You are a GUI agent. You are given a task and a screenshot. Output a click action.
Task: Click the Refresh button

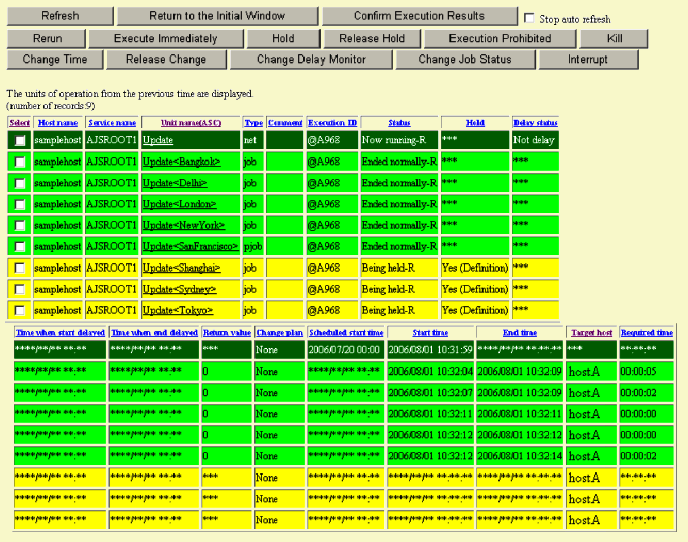(x=59, y=16)
